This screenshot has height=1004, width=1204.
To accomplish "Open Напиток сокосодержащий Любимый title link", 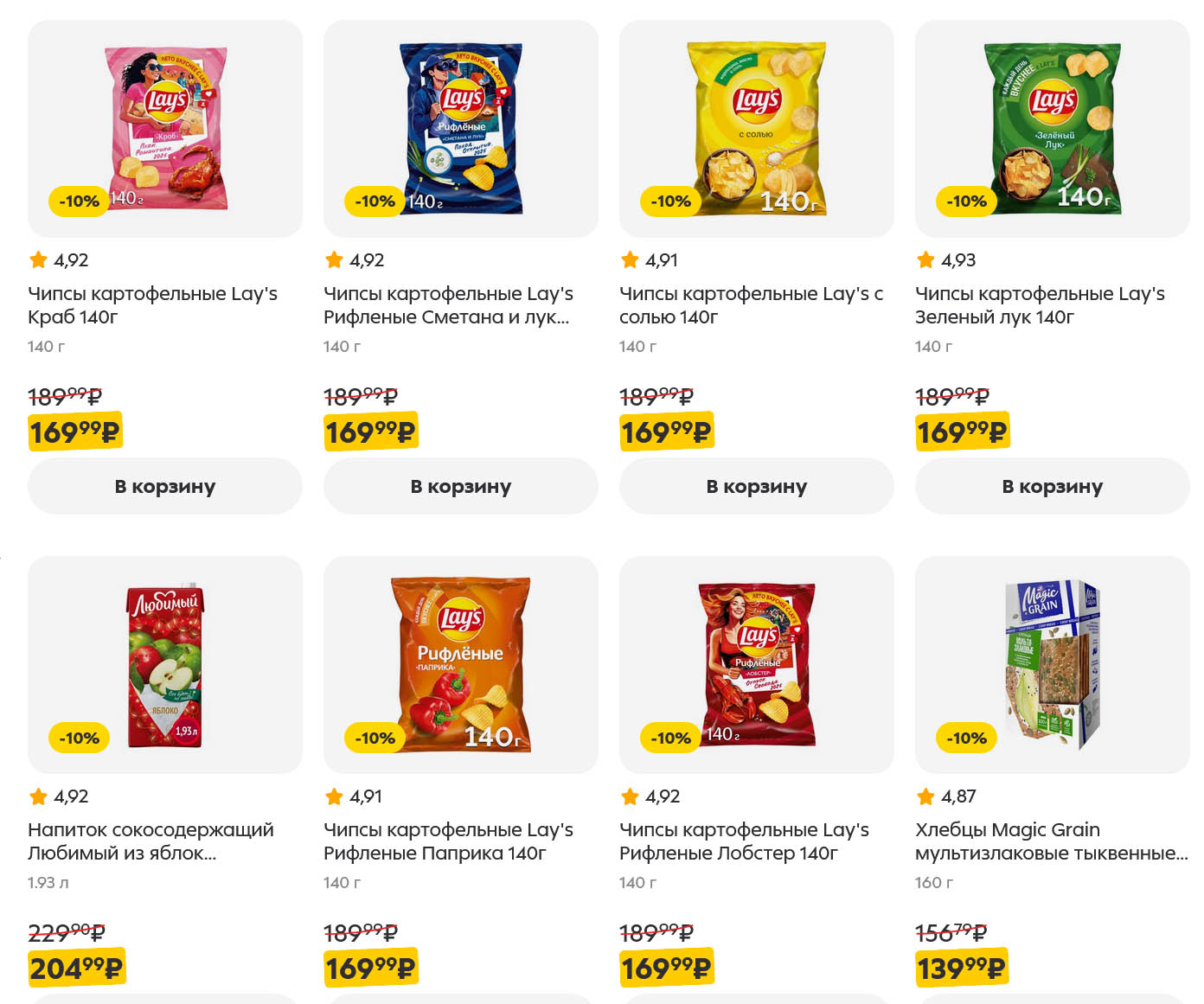I will [x=150, y=841].
